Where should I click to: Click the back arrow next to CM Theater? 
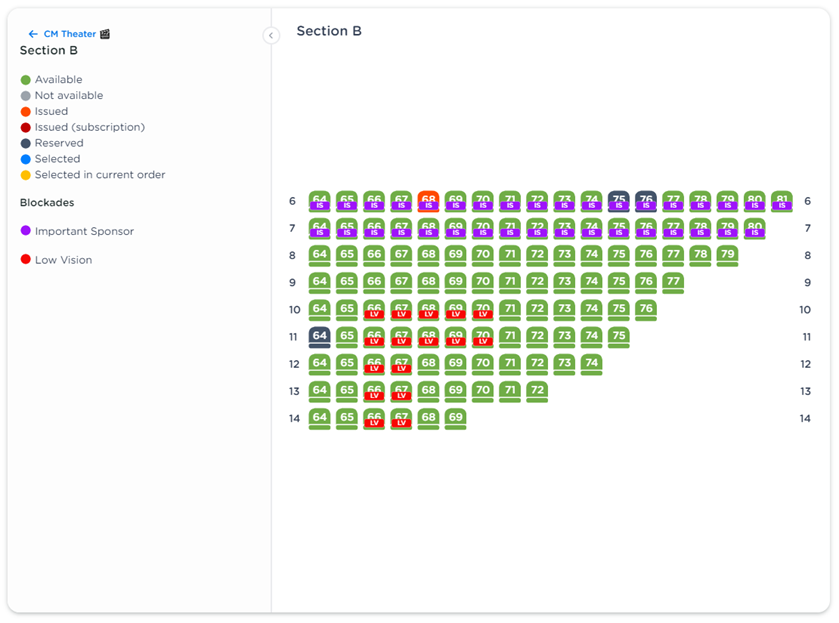point(33,34)
